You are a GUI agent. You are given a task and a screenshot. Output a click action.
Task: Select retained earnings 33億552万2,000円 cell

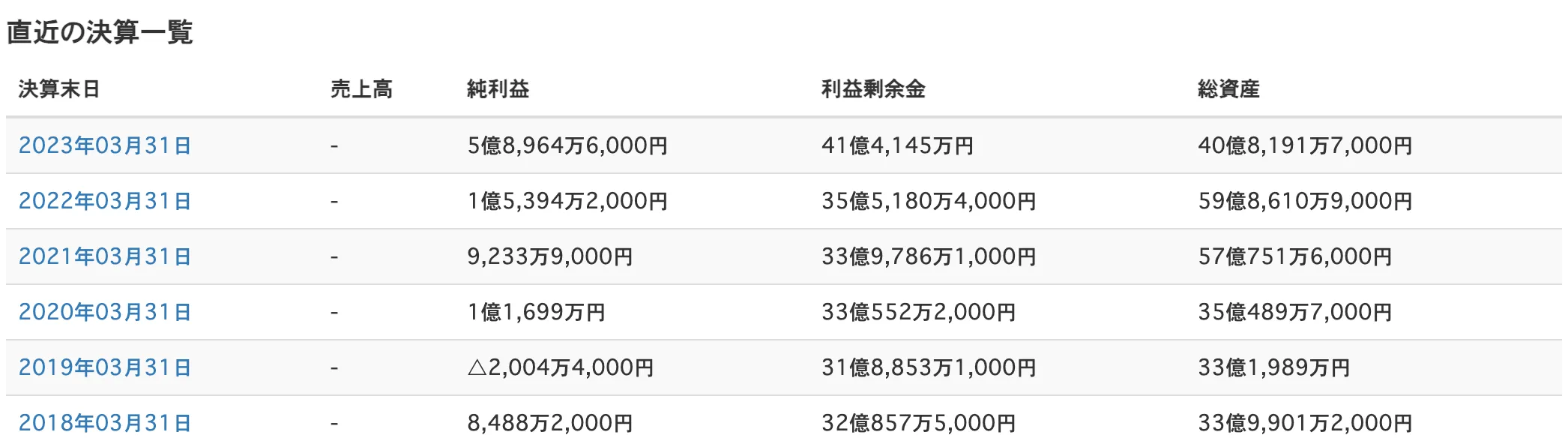pyautogui.click(x=918, y=312)
